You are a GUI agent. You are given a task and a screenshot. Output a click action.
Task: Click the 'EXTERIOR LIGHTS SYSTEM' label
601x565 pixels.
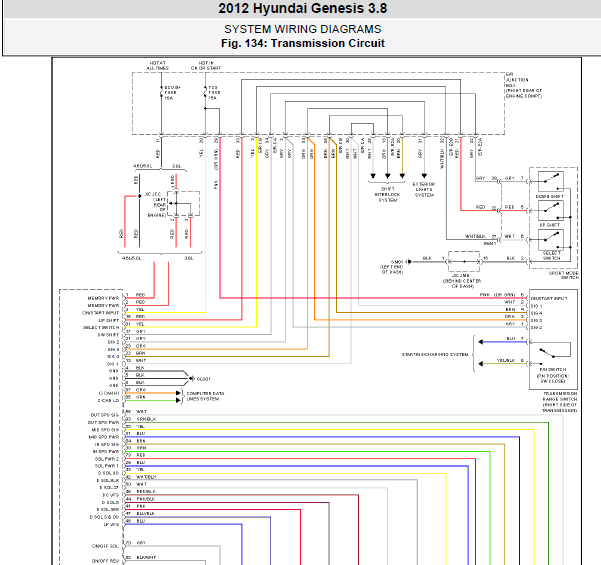click(424, 189)
